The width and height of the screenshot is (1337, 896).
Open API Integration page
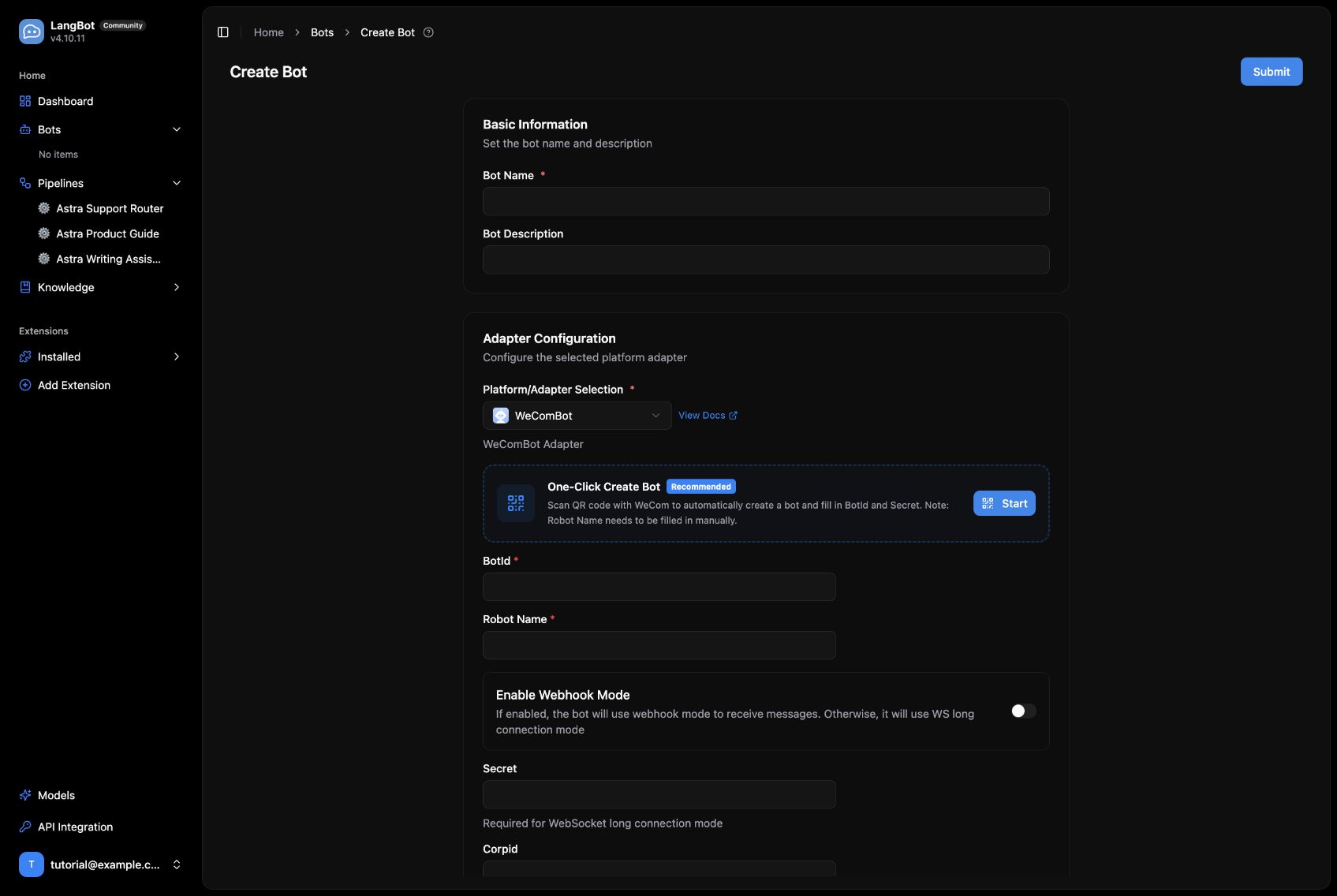tap(101, 827)
